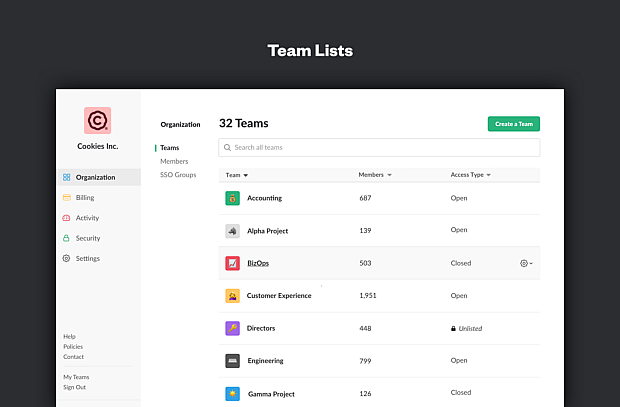
Task: Click the BizOps chart team icon
Action: coord(232,263)
